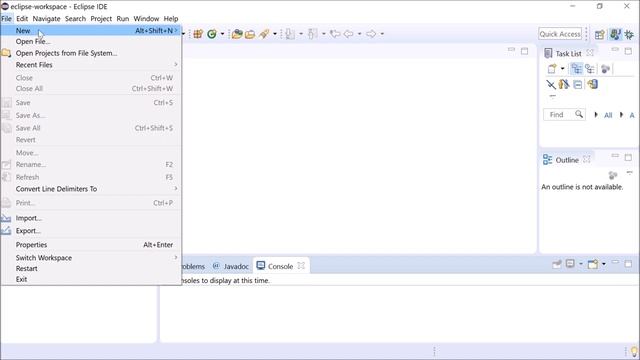
Task: Click the New Java Package toolbar icon
Action: pyautogui.click(x=198, y=34)
